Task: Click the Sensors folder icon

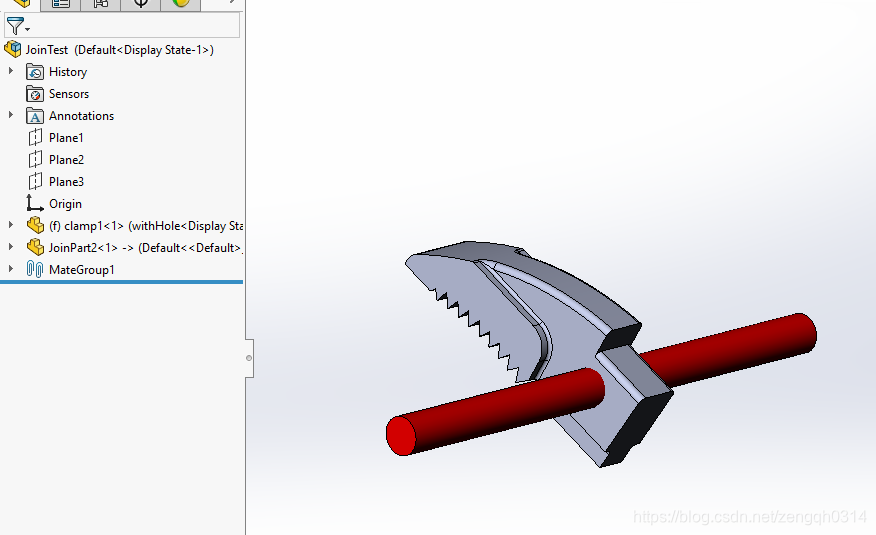Action: 35,94
